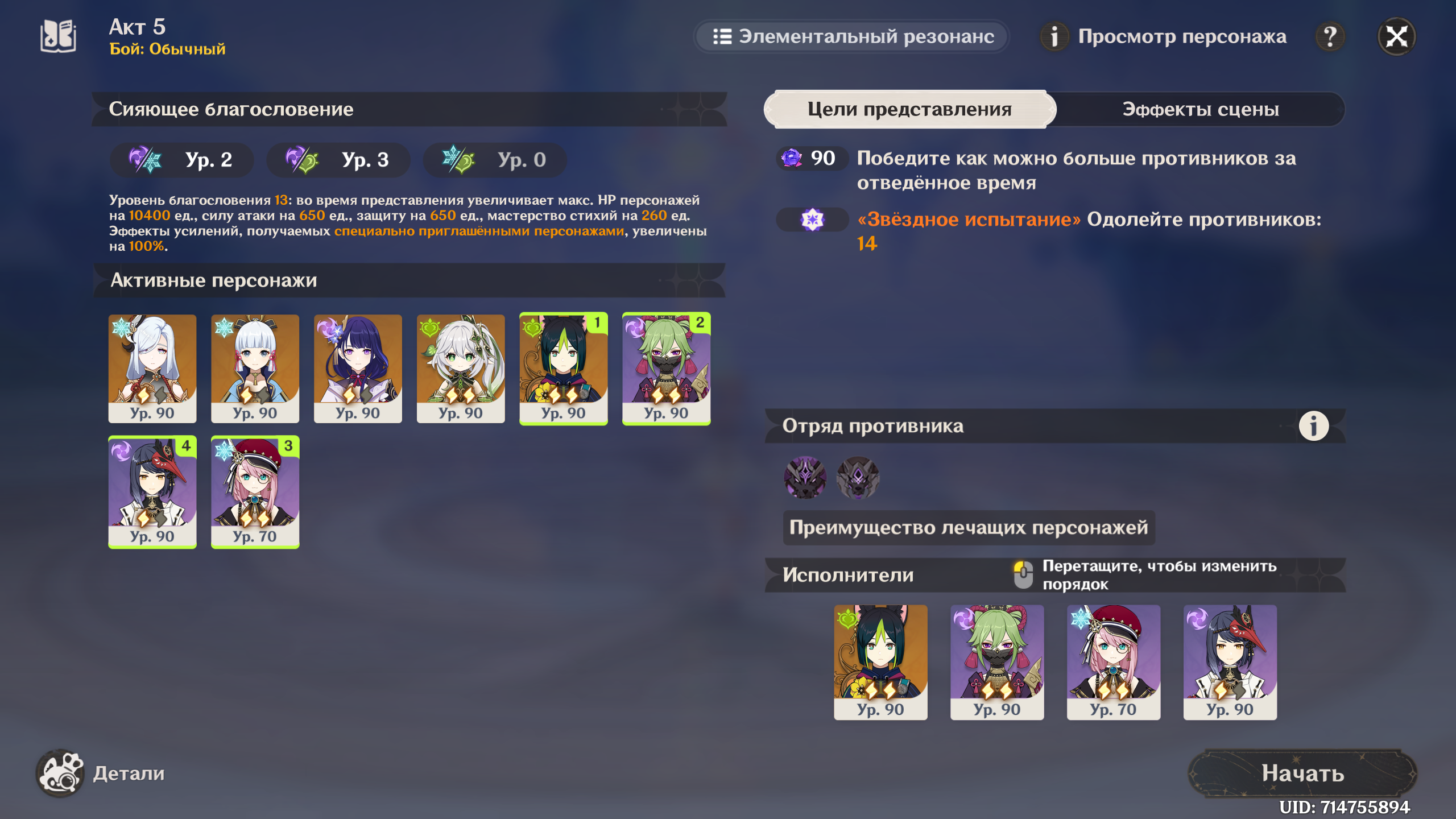
Task: Select the second enemy portrait icon
Action: (x=858, y=478)
